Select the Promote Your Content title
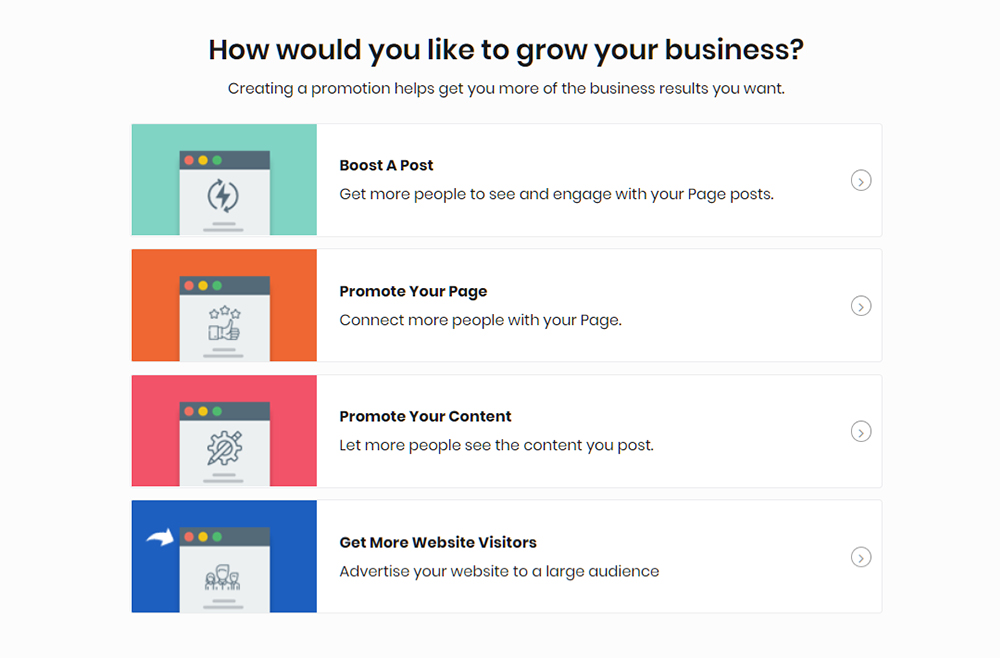The image size is (1000, 658). [x=425, y=417]
